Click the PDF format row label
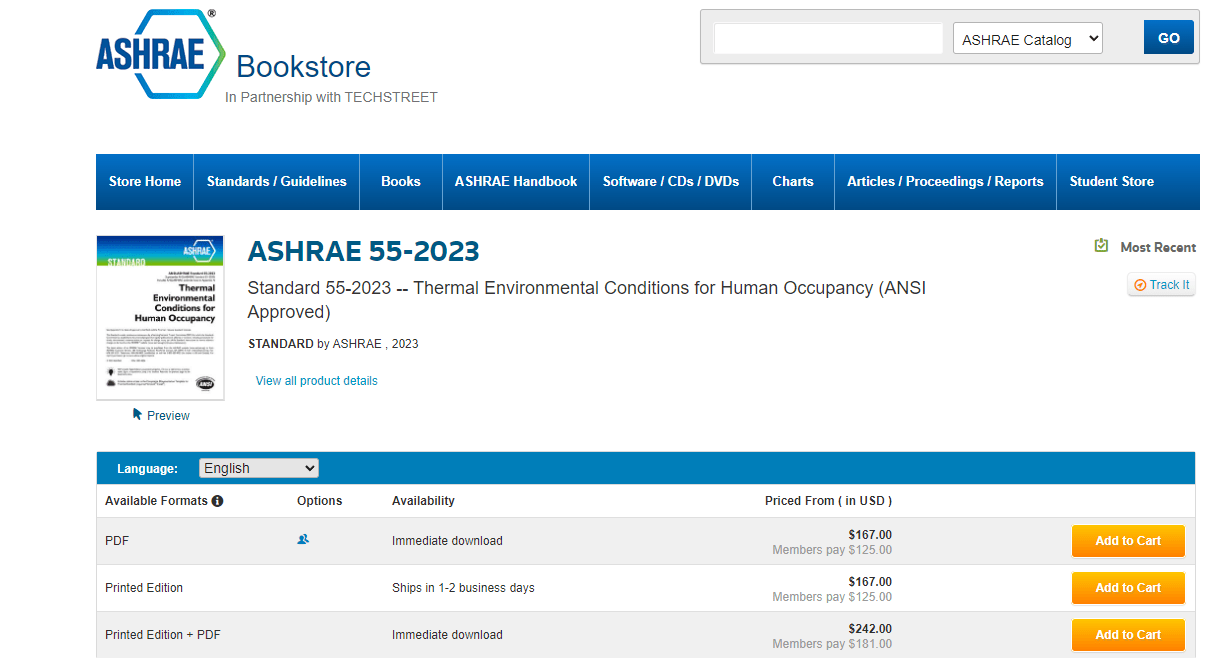Image resolution: width=1212 pixels, height=658 pixels. 117,541
